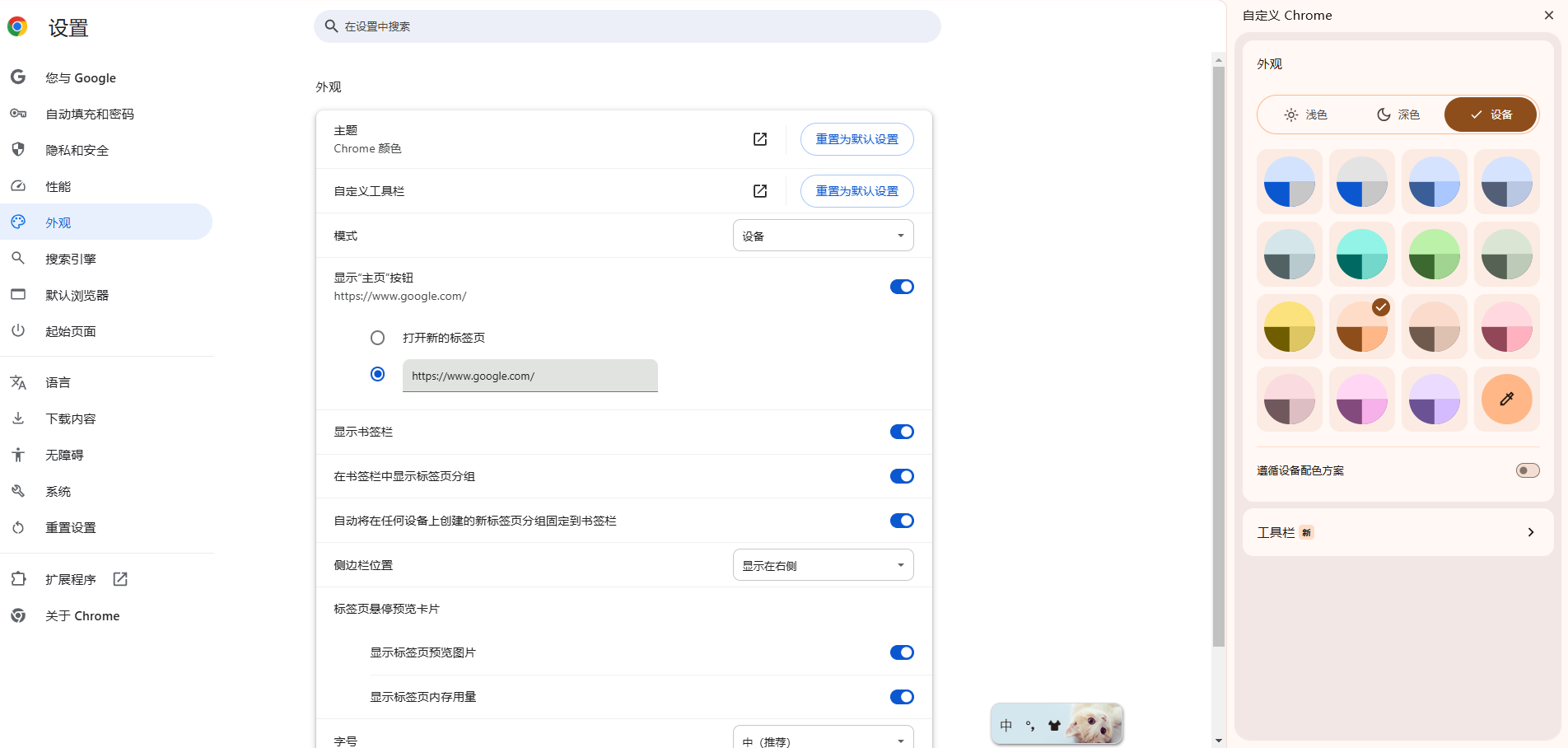Image resolution: width=1568 pixels, height=748 pixels.
Task: Select 浅色 appearance mode
Action: (1306, 115)
